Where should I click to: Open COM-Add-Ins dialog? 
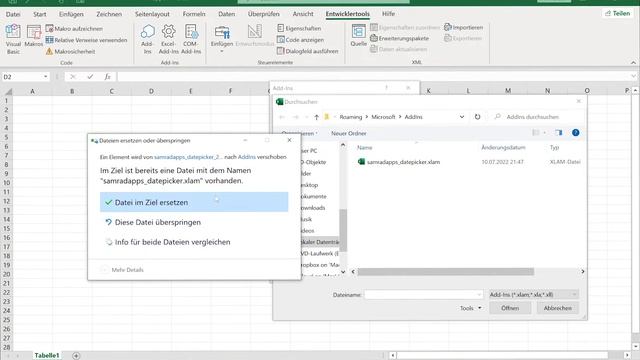[x=191, y=39]
